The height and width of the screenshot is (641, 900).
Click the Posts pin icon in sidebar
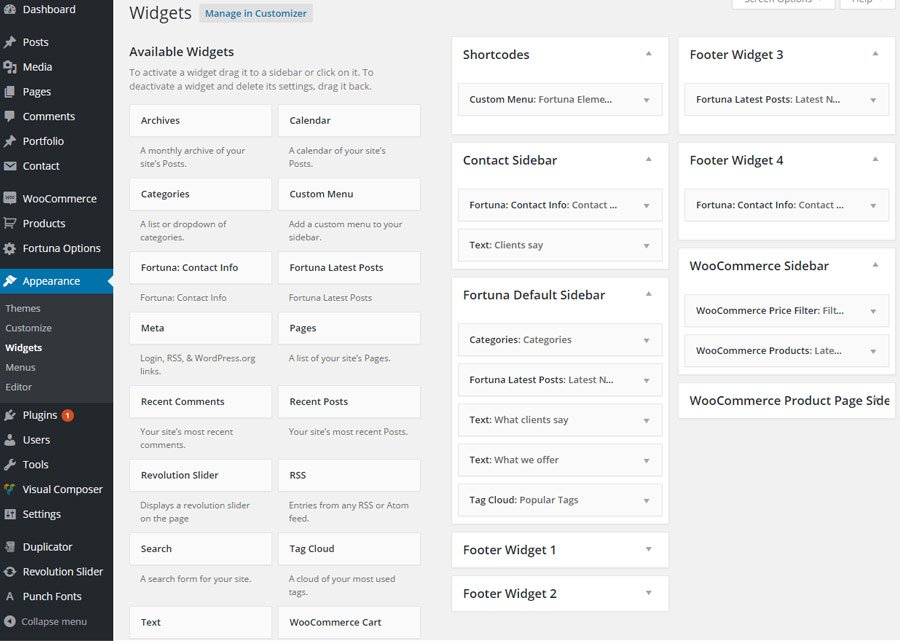click(x=10, y=42)
